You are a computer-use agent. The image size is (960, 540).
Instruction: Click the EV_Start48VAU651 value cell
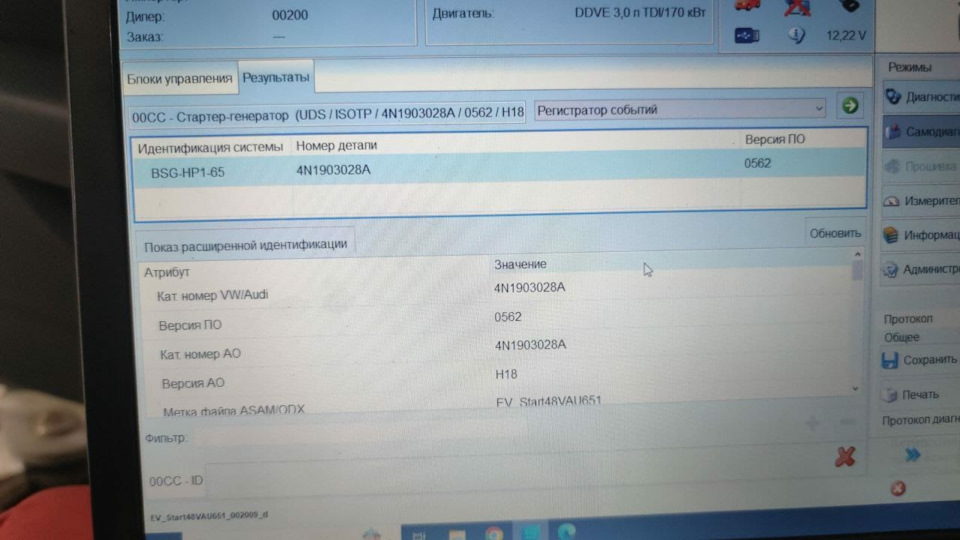point(549,402)
